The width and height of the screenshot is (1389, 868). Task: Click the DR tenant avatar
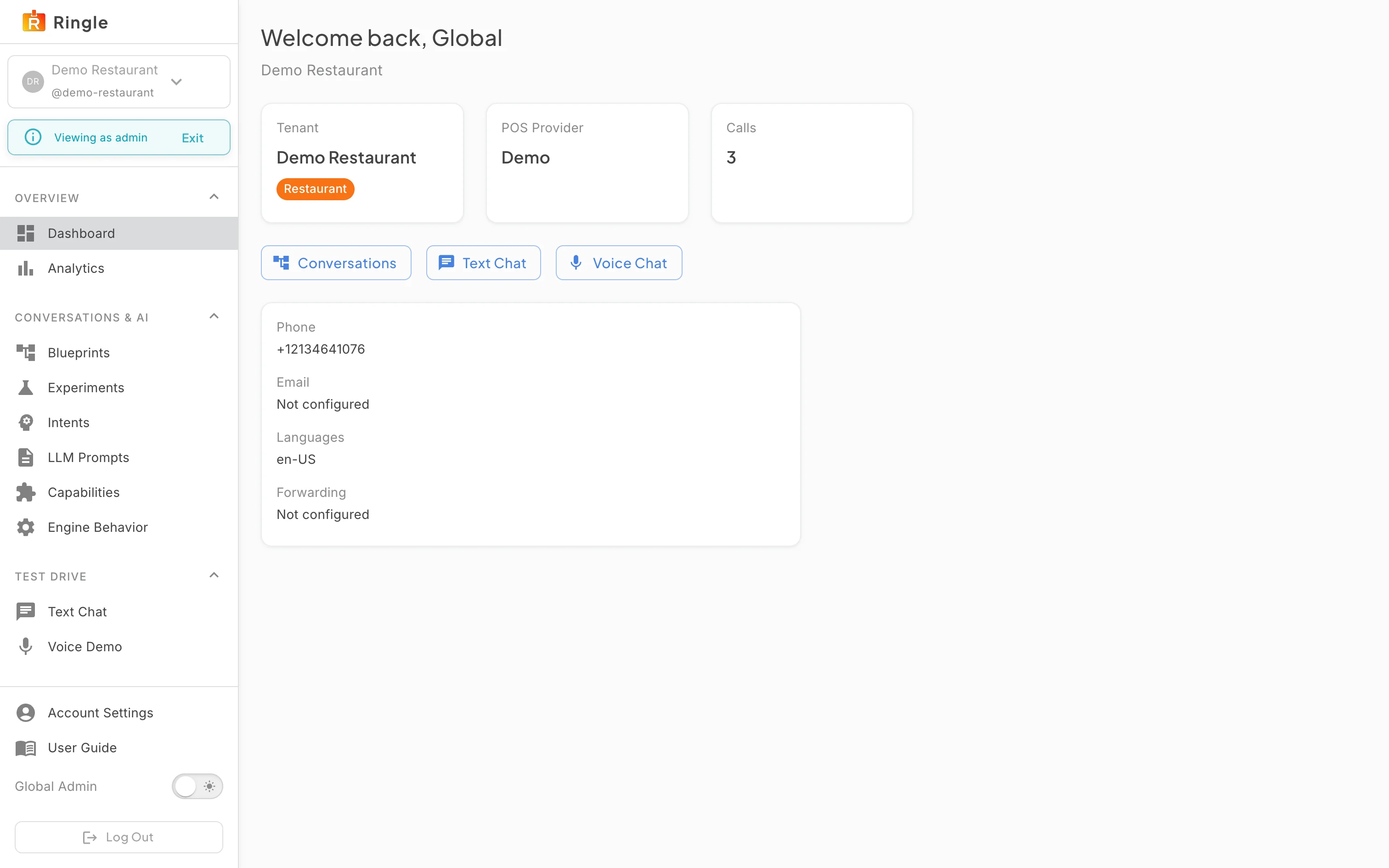33,82
